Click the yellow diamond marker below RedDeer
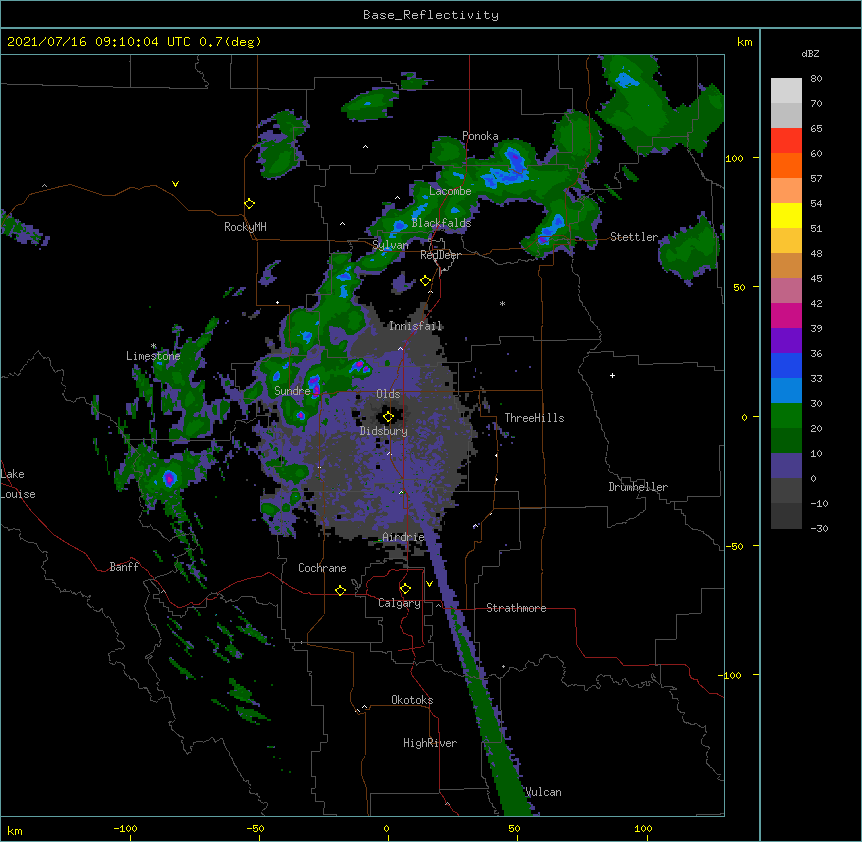This screenshot has width=862, height=842. pos(425,281)
